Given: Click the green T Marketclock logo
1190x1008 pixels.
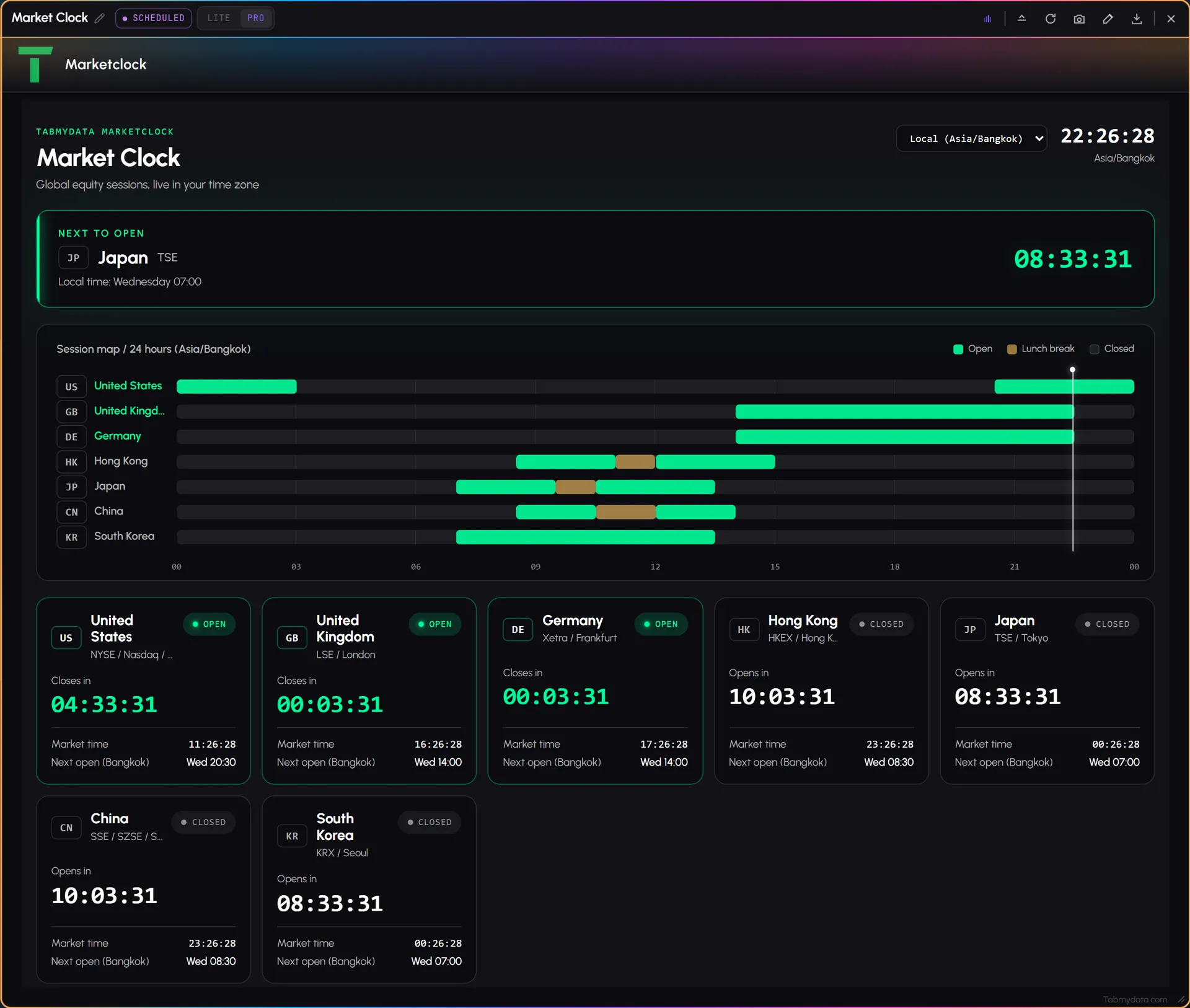Looking at the screenshot, I should pos(35,64).
